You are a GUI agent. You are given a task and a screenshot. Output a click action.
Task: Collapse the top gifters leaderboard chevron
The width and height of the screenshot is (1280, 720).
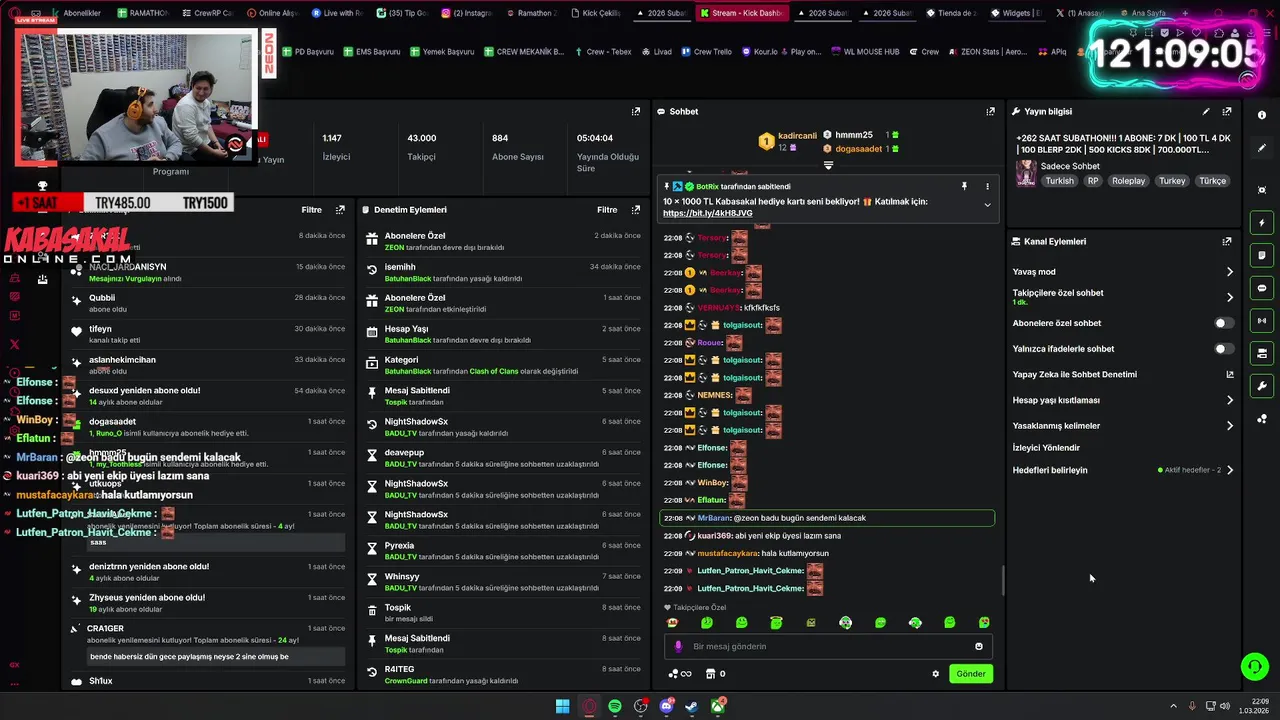828,165
